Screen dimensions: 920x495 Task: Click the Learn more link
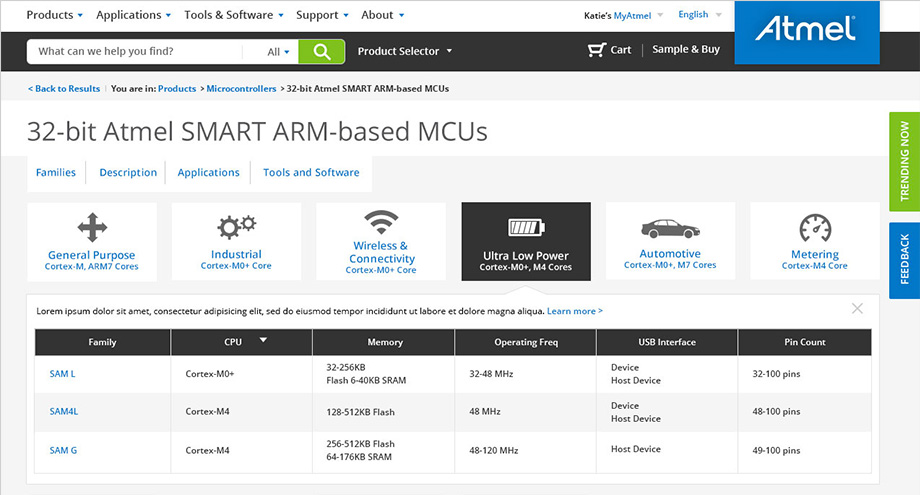pyautogui.click(x=574, y=311)
